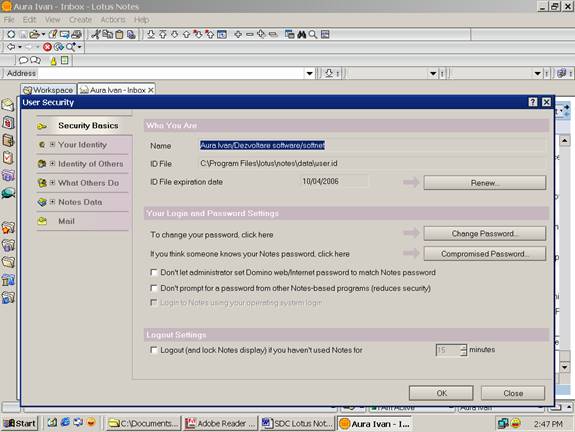The image size is (575, 432).
Task: Click the Compromised Password... button
Action: [x=484, y=254]
